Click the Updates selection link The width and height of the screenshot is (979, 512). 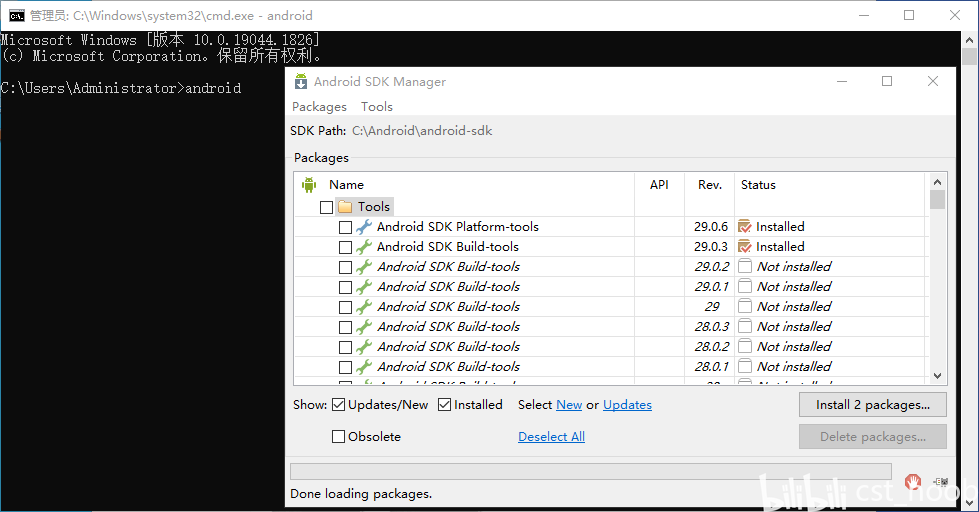click(627, 405)
